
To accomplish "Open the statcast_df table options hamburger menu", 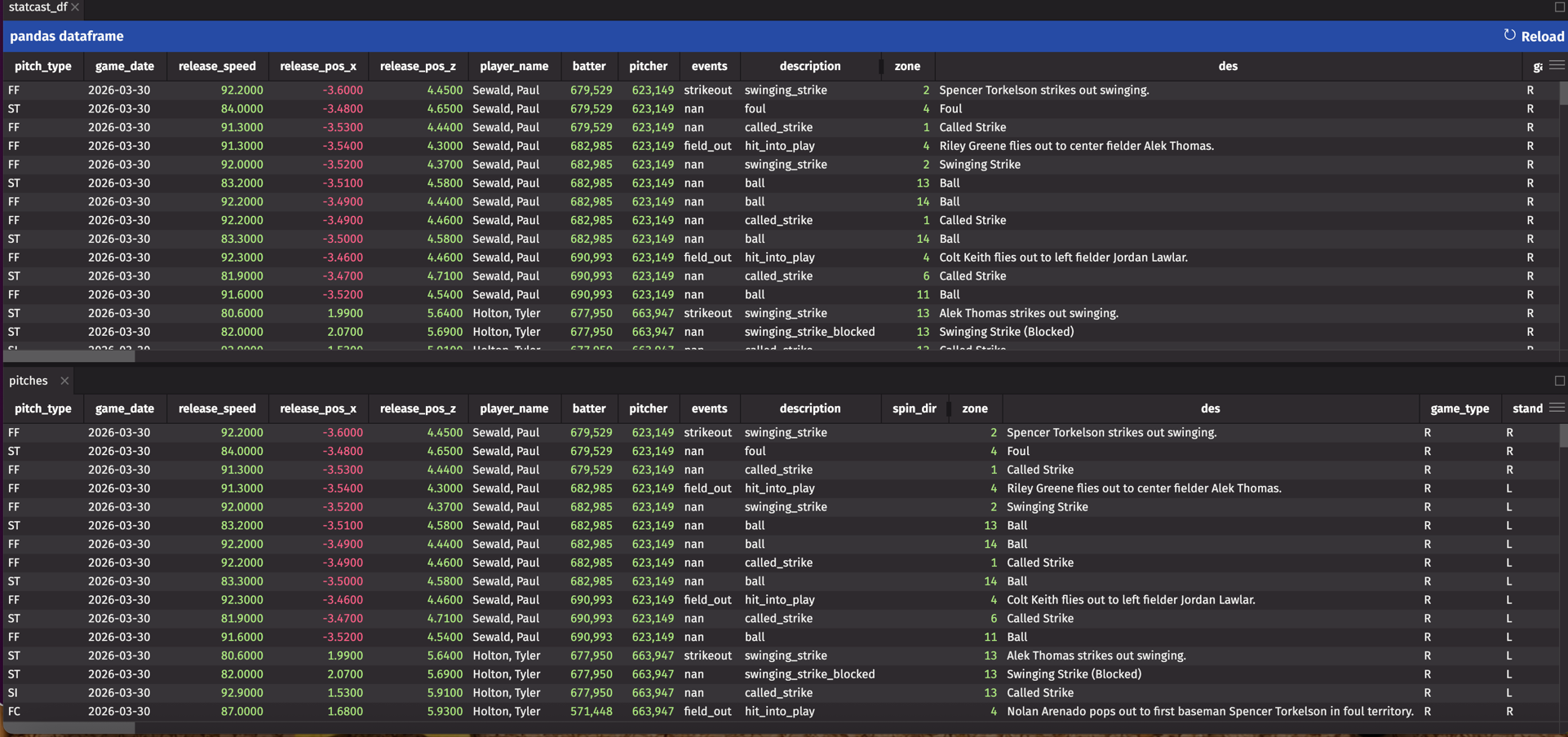I will tap(1557, 65).
